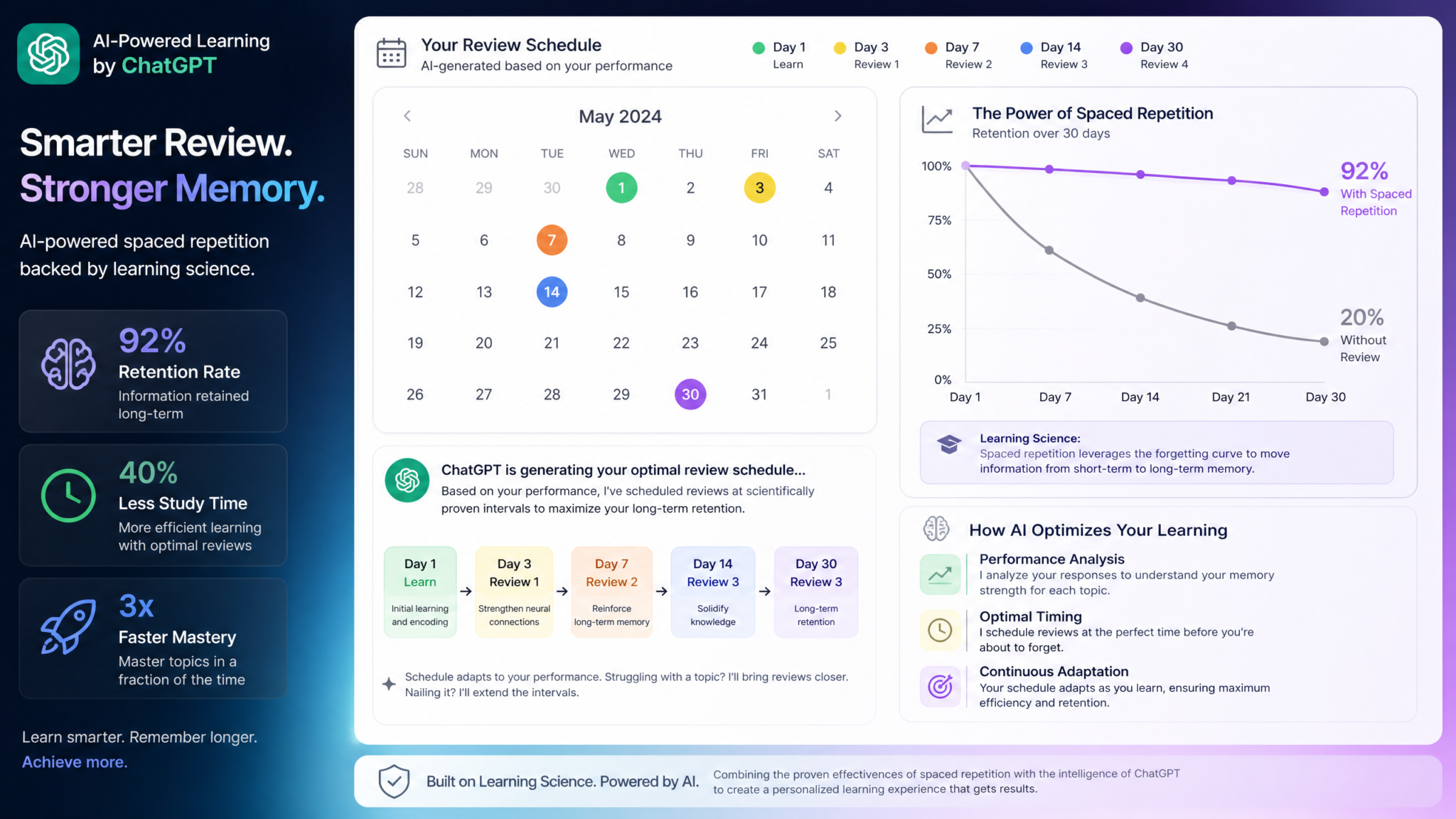Click the Day 21 axis label on chart
The height and width of the screenshot is (819, 1456).
[x=1231, y=397]
